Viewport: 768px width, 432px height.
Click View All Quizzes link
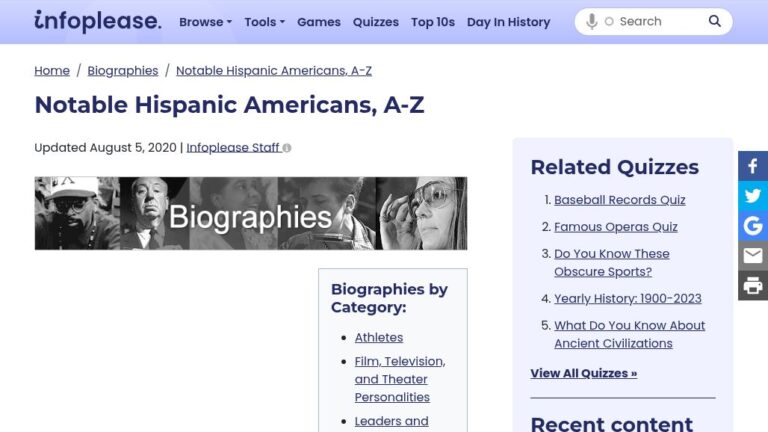tap(583, 373)
